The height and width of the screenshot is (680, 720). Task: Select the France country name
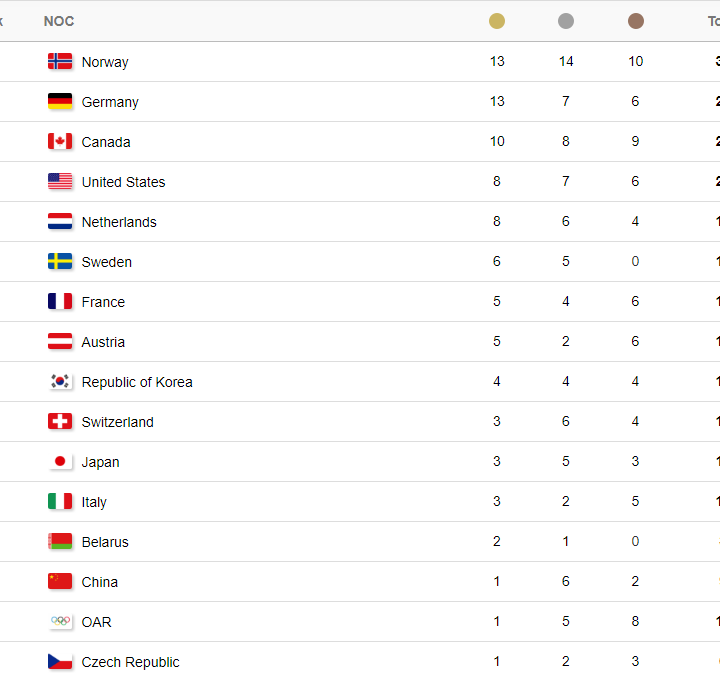[x=103, y=302]
